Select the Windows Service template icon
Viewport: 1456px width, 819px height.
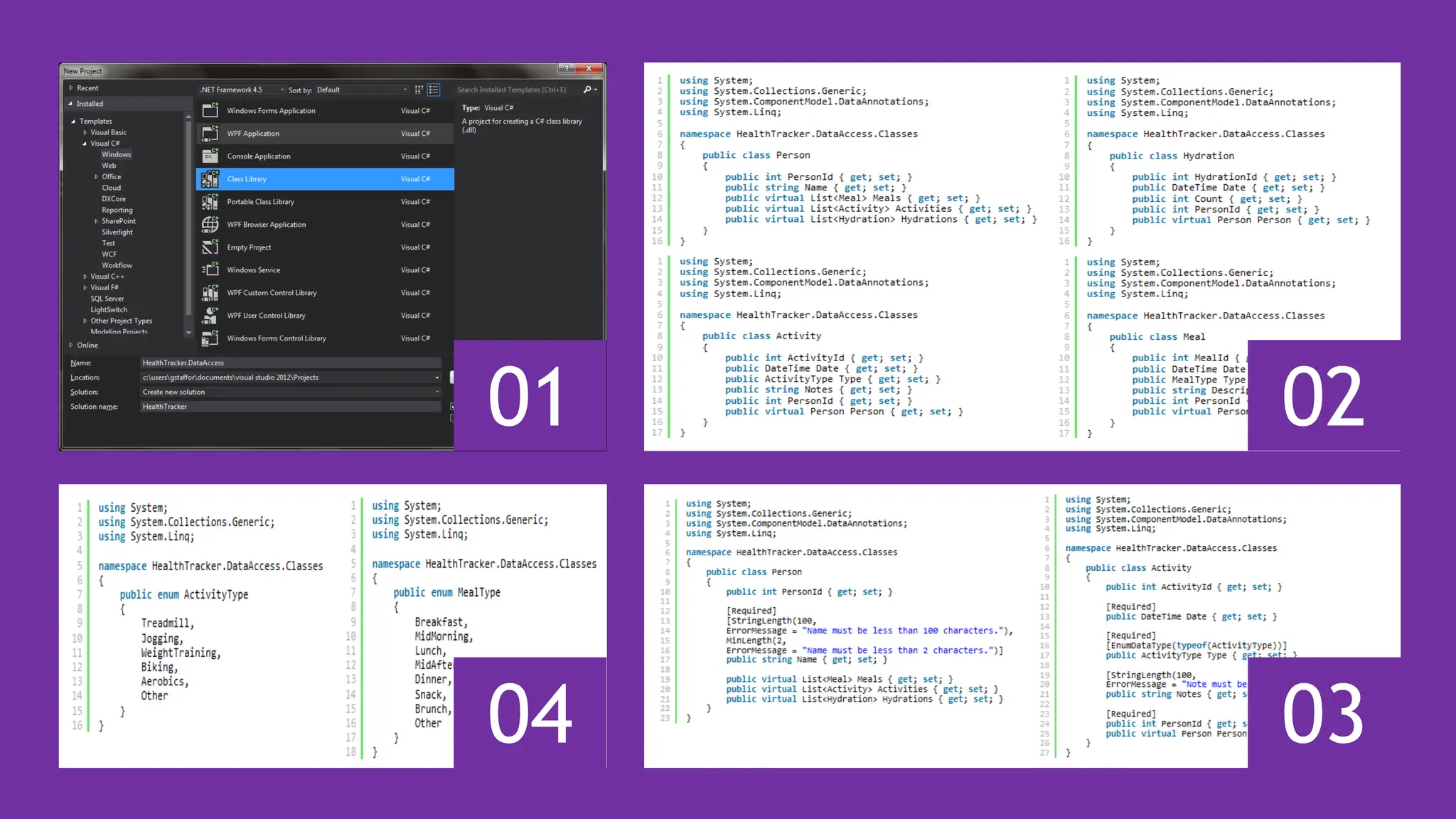[210, 270]
